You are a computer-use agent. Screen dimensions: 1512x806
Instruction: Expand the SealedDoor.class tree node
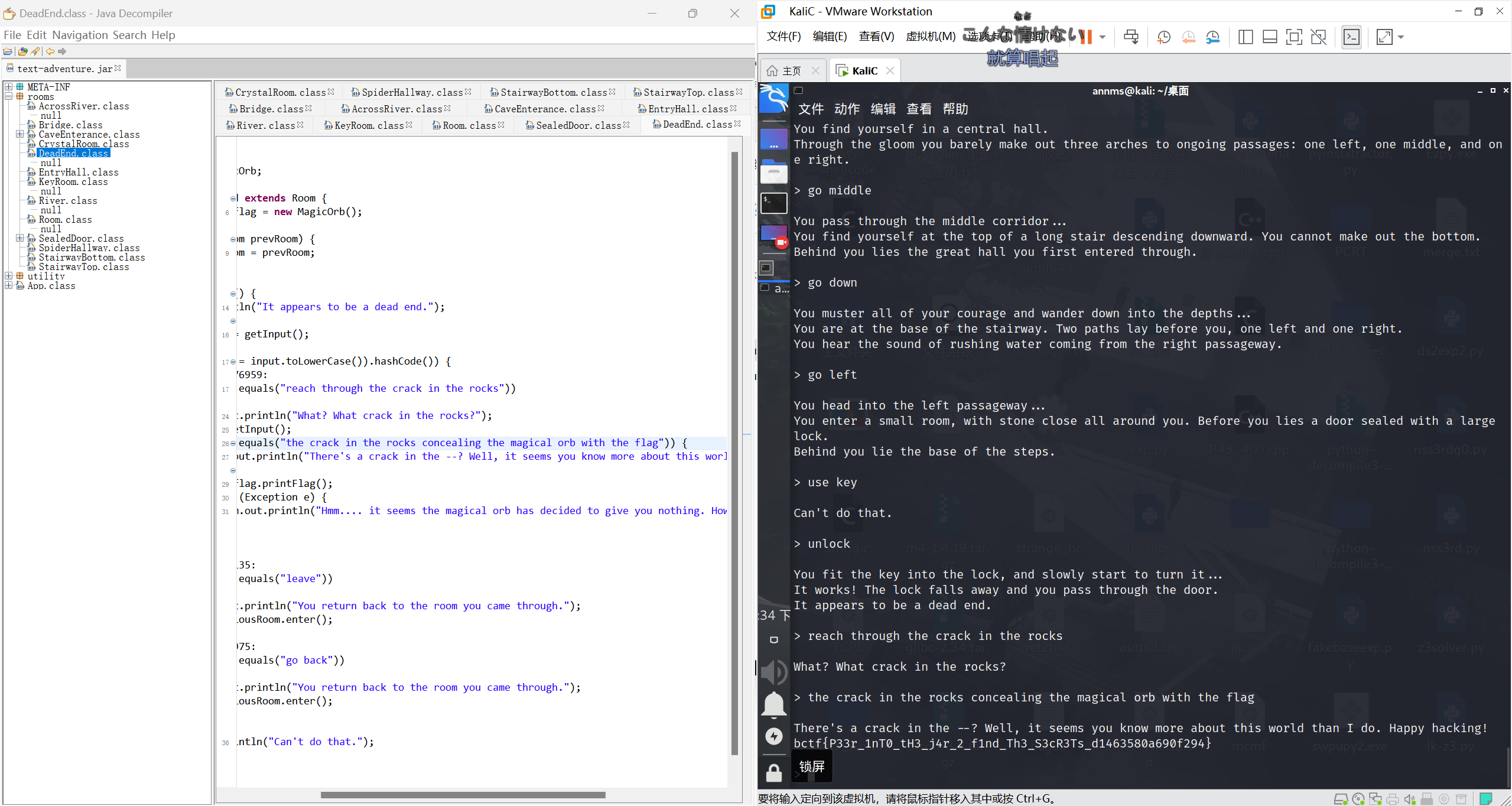pos(20,238)
